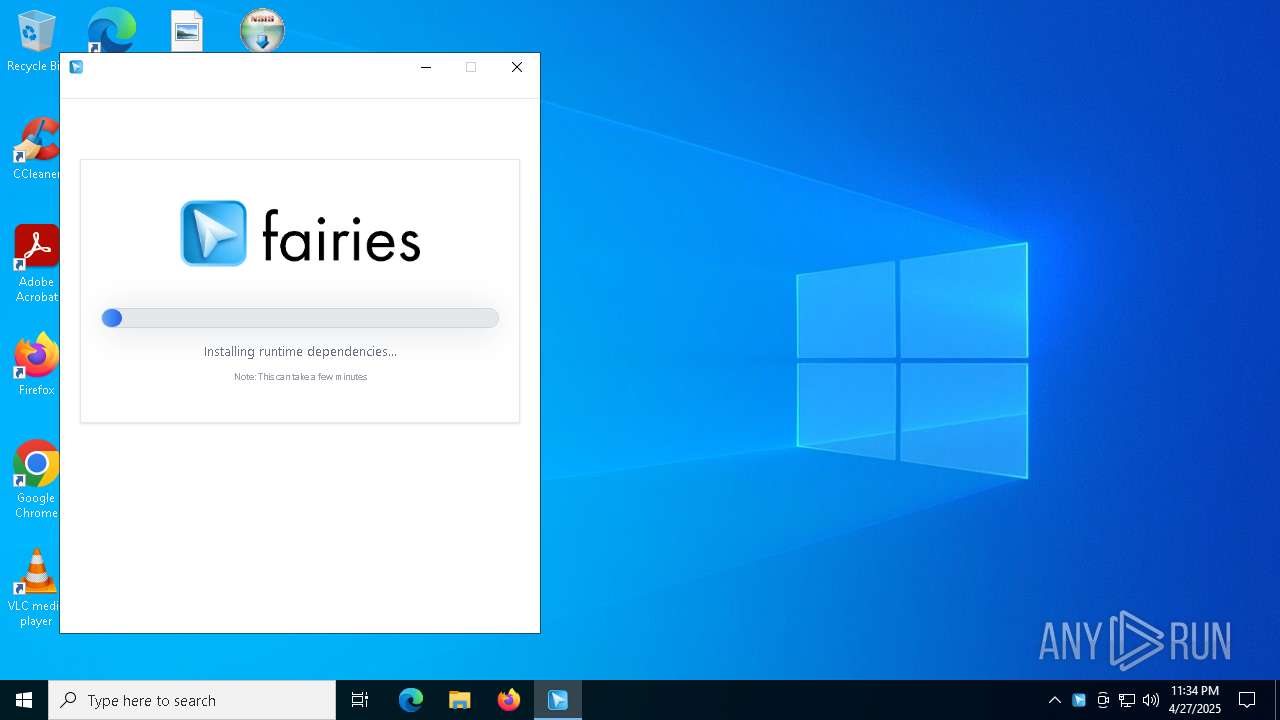
Task: Open the clock showing 11:34 PM
Action: point(1195,700)
